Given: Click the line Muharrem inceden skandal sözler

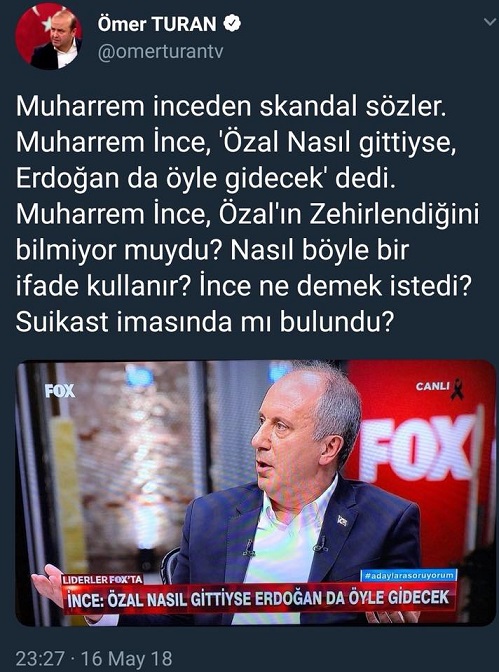Looking at the screenshot, I should (231, 106).
